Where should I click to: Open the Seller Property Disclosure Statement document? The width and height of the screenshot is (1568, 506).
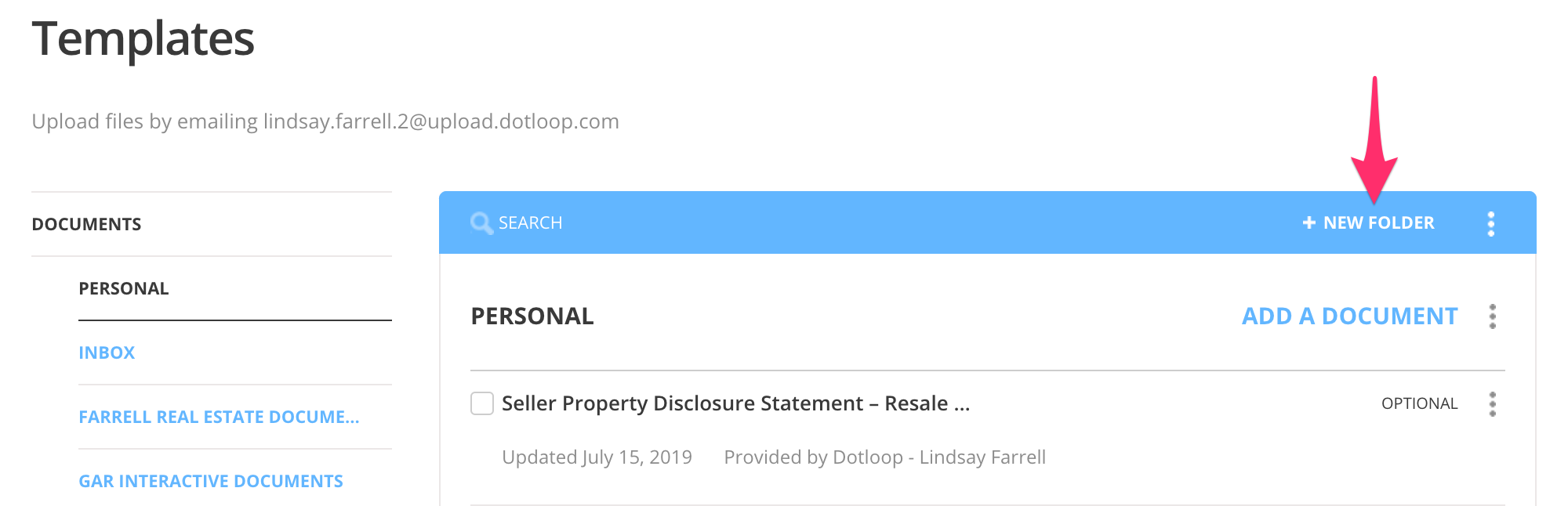click(735, 403)
